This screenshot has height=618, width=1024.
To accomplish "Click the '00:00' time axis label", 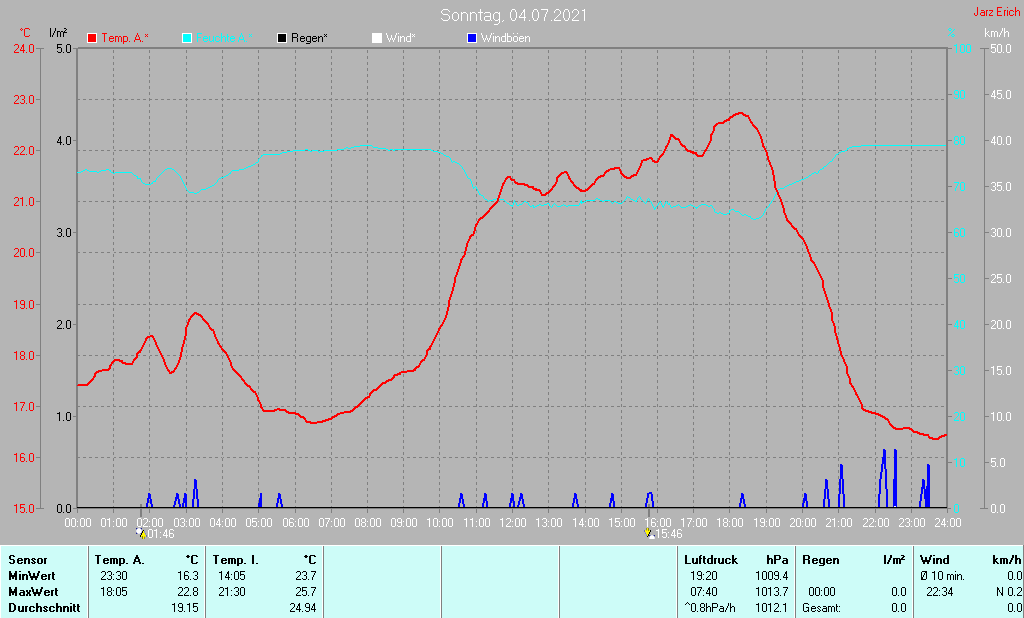I will click(x=78, y=523).
